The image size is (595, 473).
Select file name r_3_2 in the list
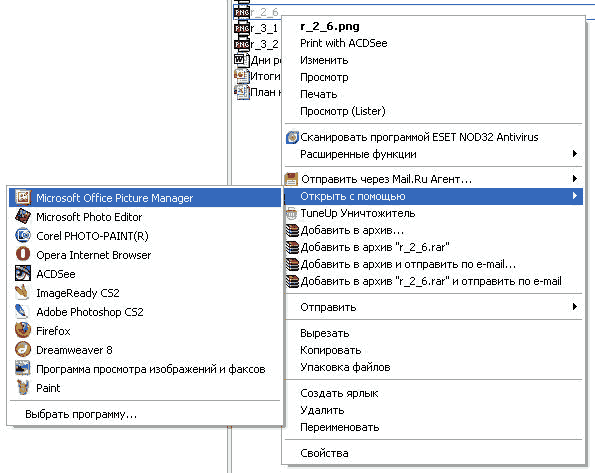click(264, 44)
